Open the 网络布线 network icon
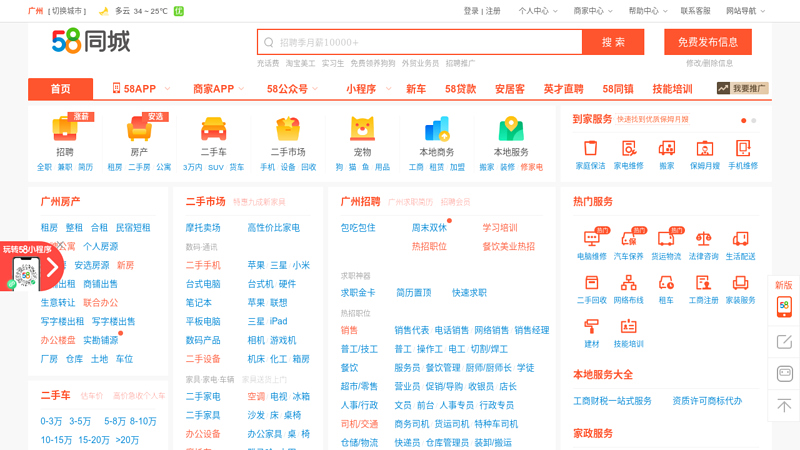 629,282
